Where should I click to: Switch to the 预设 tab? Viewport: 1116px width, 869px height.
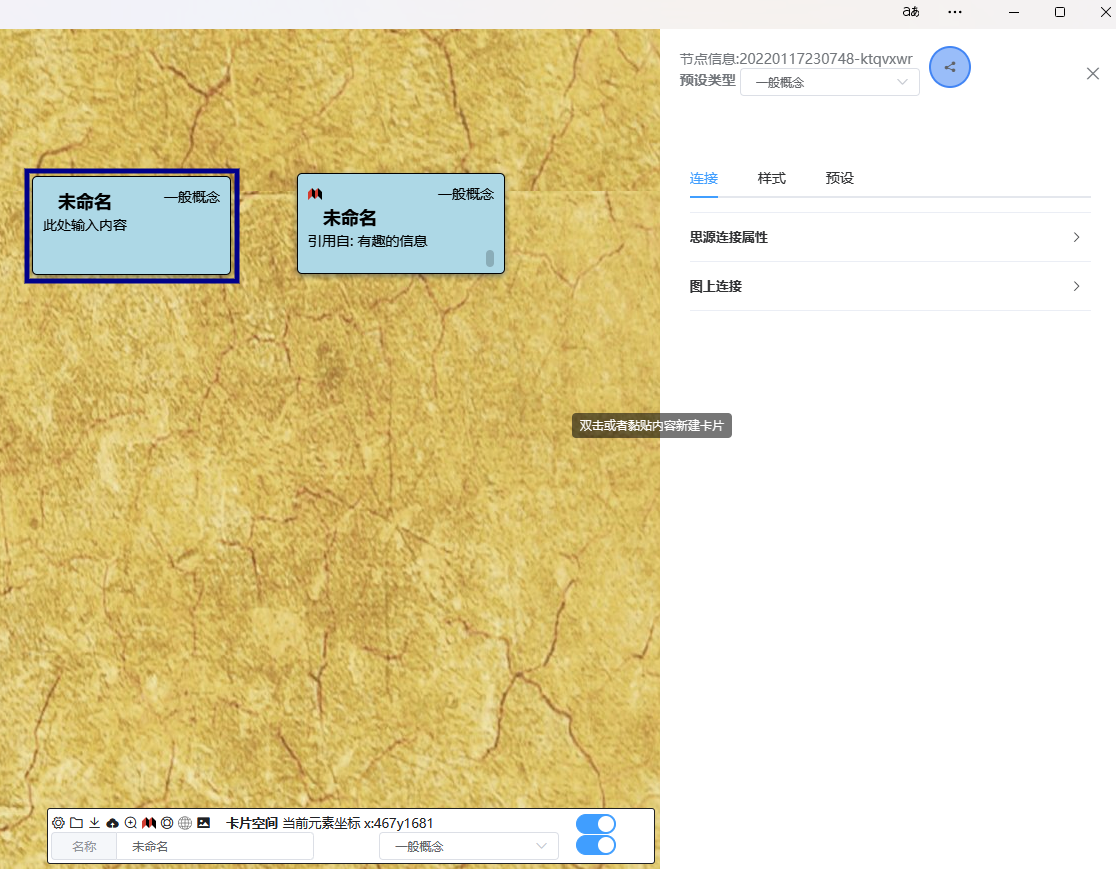[839, 178]
